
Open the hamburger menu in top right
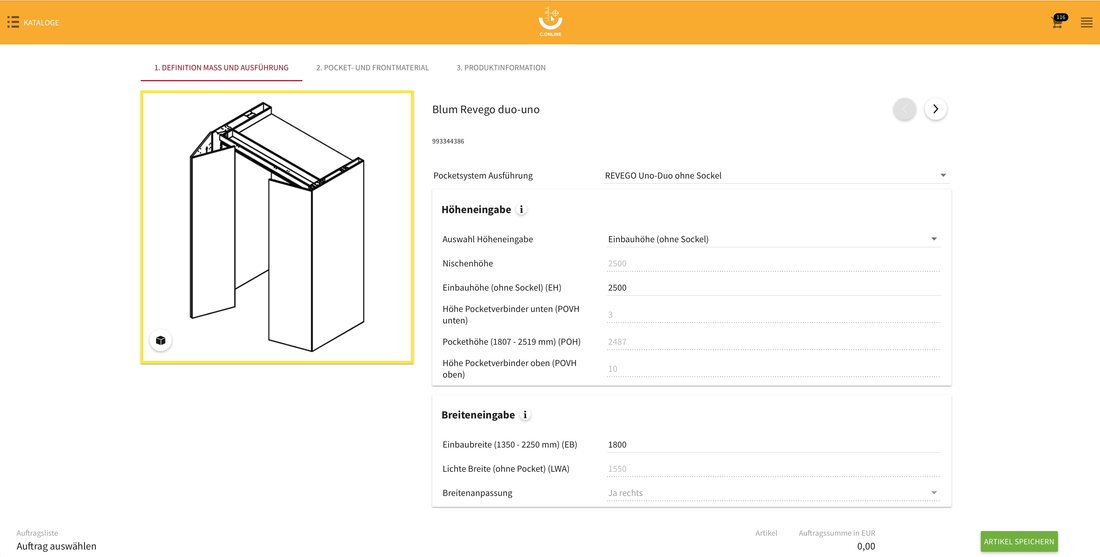pos(1087,22)
